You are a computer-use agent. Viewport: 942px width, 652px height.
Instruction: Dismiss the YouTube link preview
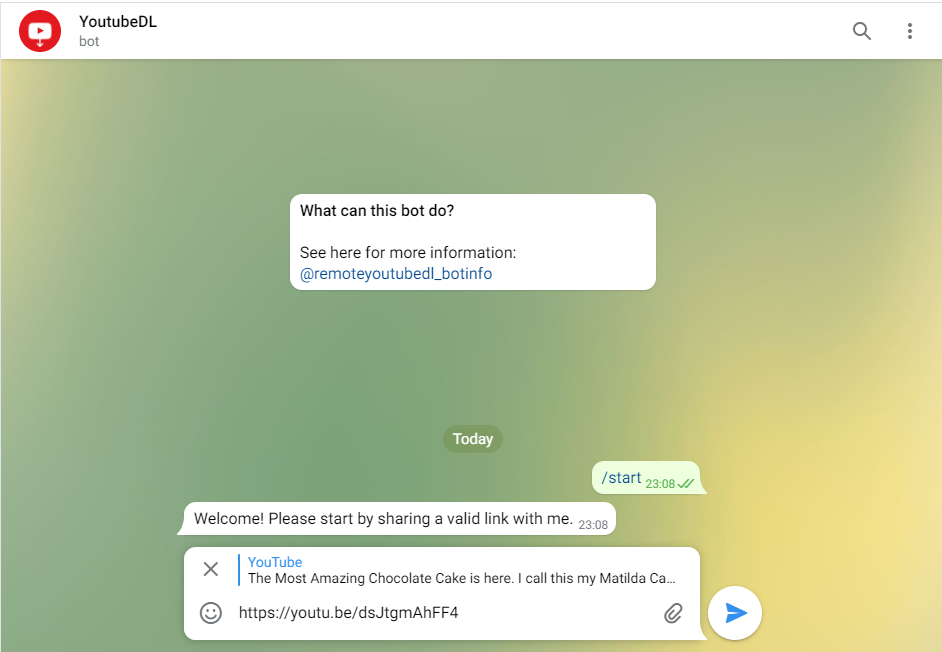point(210,568)
